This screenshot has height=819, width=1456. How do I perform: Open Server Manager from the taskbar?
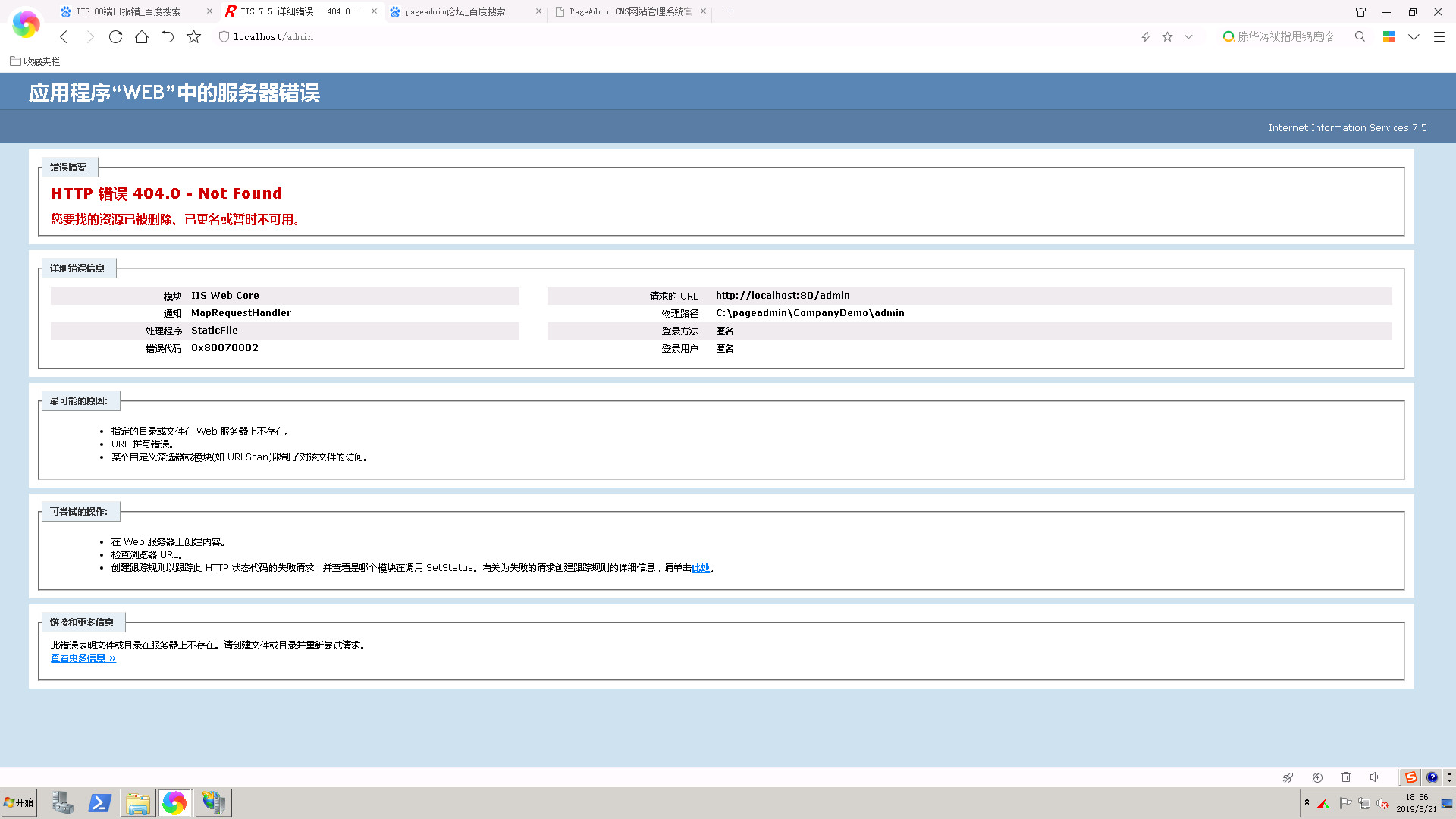click(x=63, y=802)
